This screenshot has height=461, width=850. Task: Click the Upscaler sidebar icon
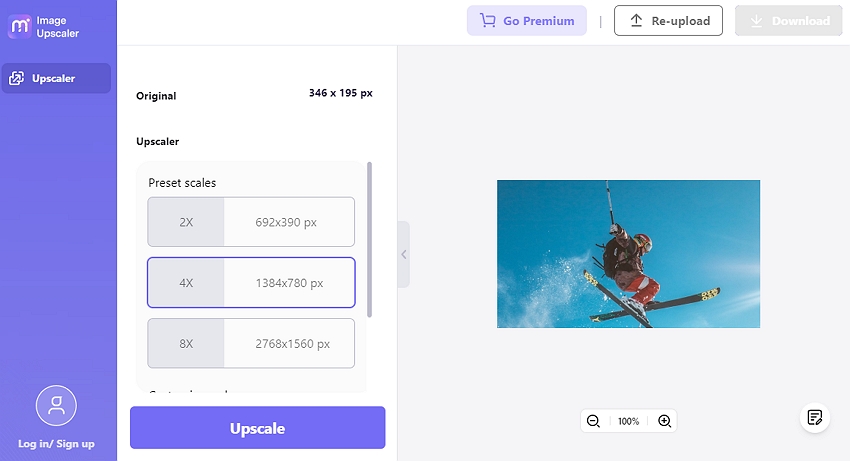click(x=17, y=78)
